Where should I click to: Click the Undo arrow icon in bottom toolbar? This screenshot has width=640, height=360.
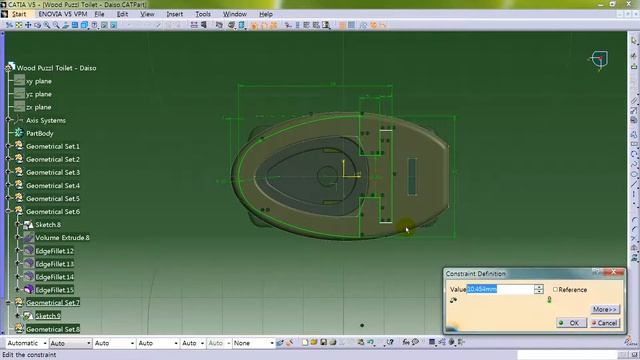370,342
